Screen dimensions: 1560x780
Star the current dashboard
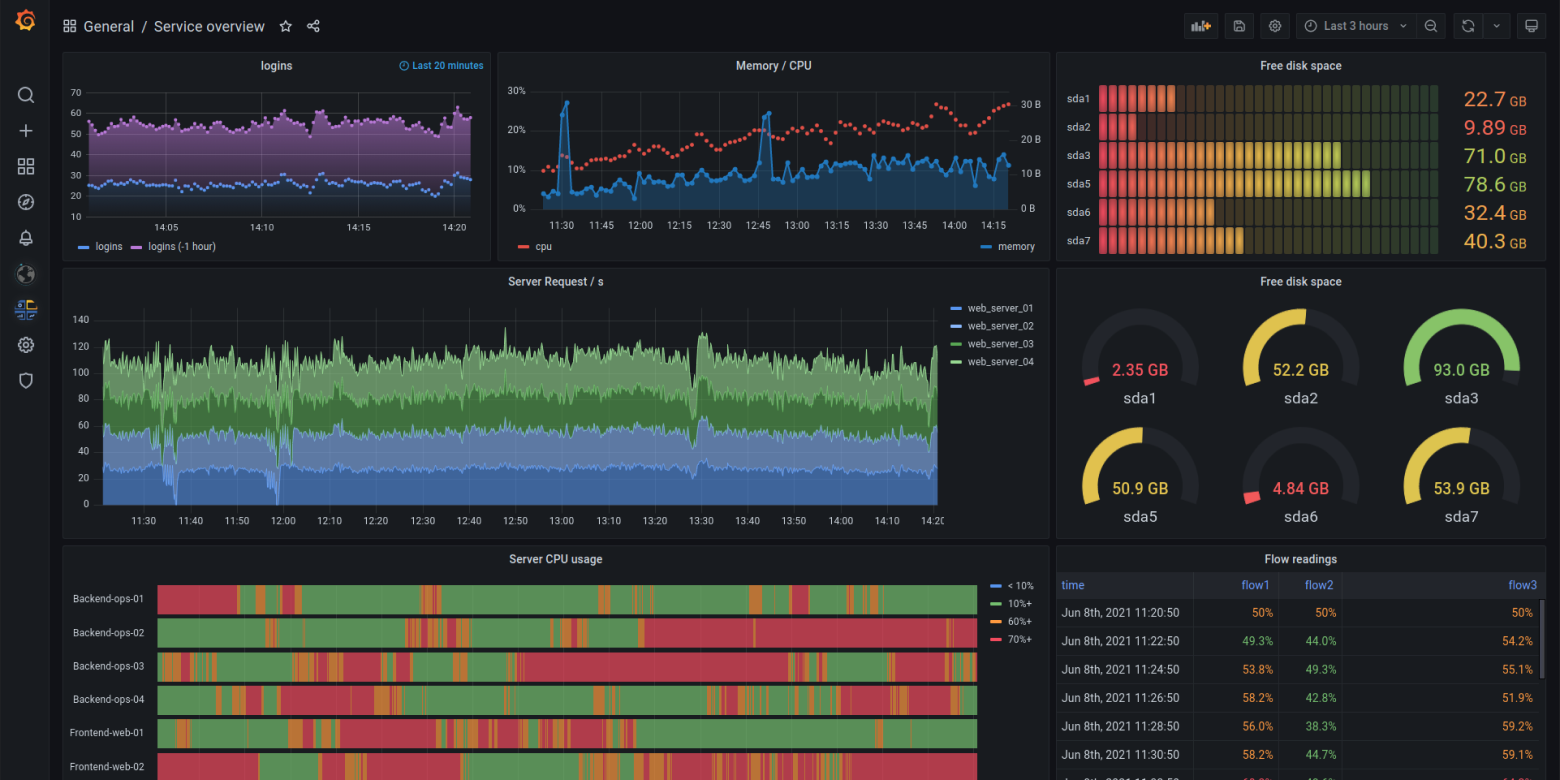(285, 26)
